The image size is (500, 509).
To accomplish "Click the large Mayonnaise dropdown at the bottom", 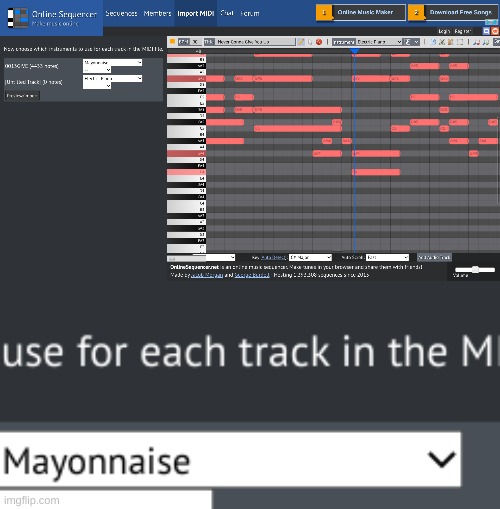I will point(230,460).
